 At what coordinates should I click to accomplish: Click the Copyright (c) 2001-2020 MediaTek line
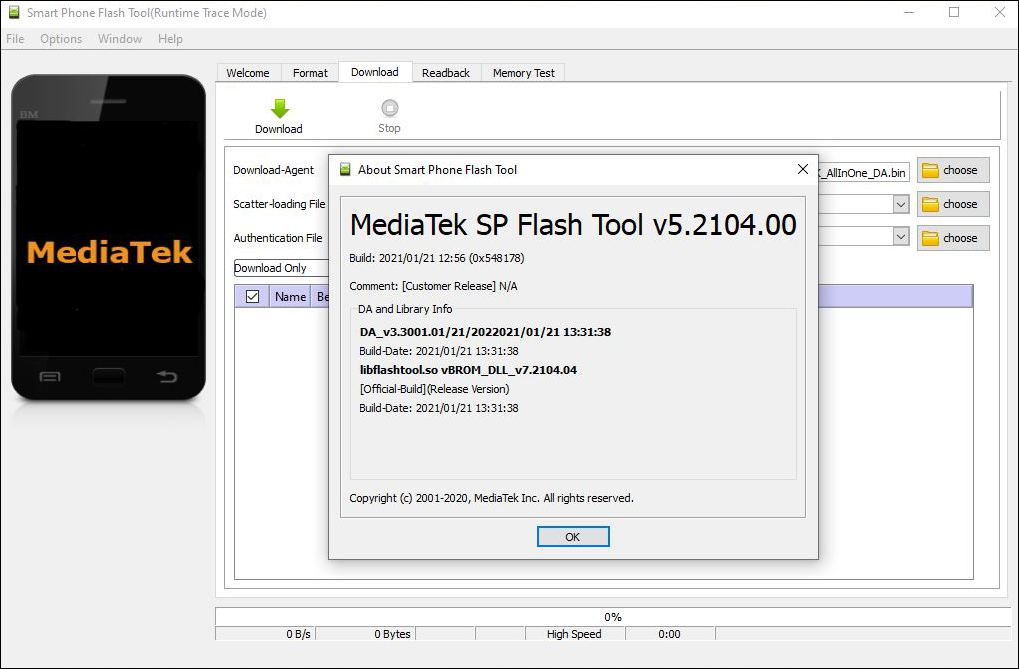[491, 498]
